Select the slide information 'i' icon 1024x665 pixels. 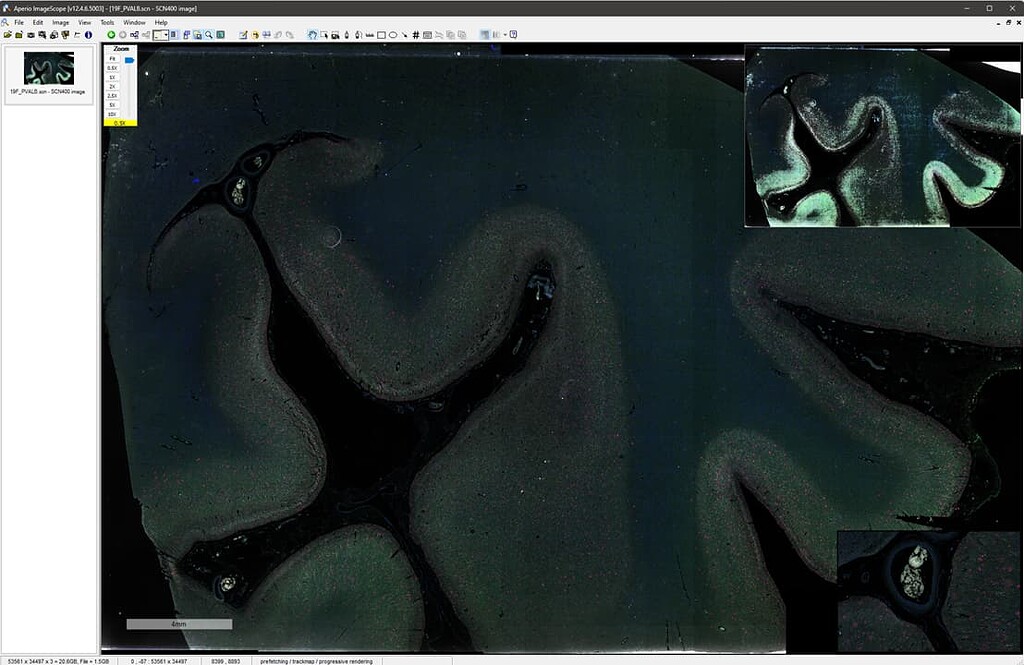[88, 34]
